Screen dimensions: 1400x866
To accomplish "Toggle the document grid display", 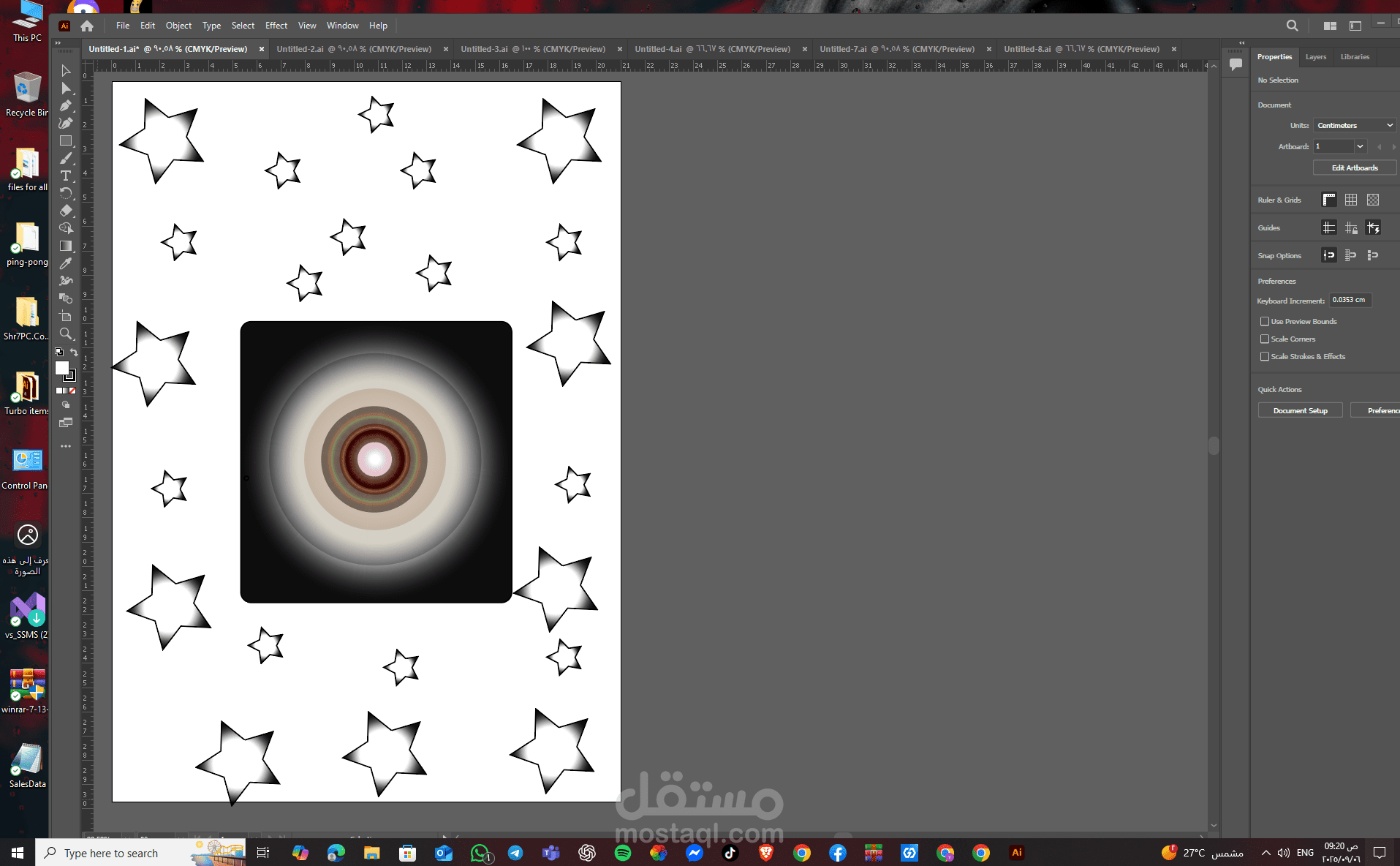I will [x=1351, y=200].
